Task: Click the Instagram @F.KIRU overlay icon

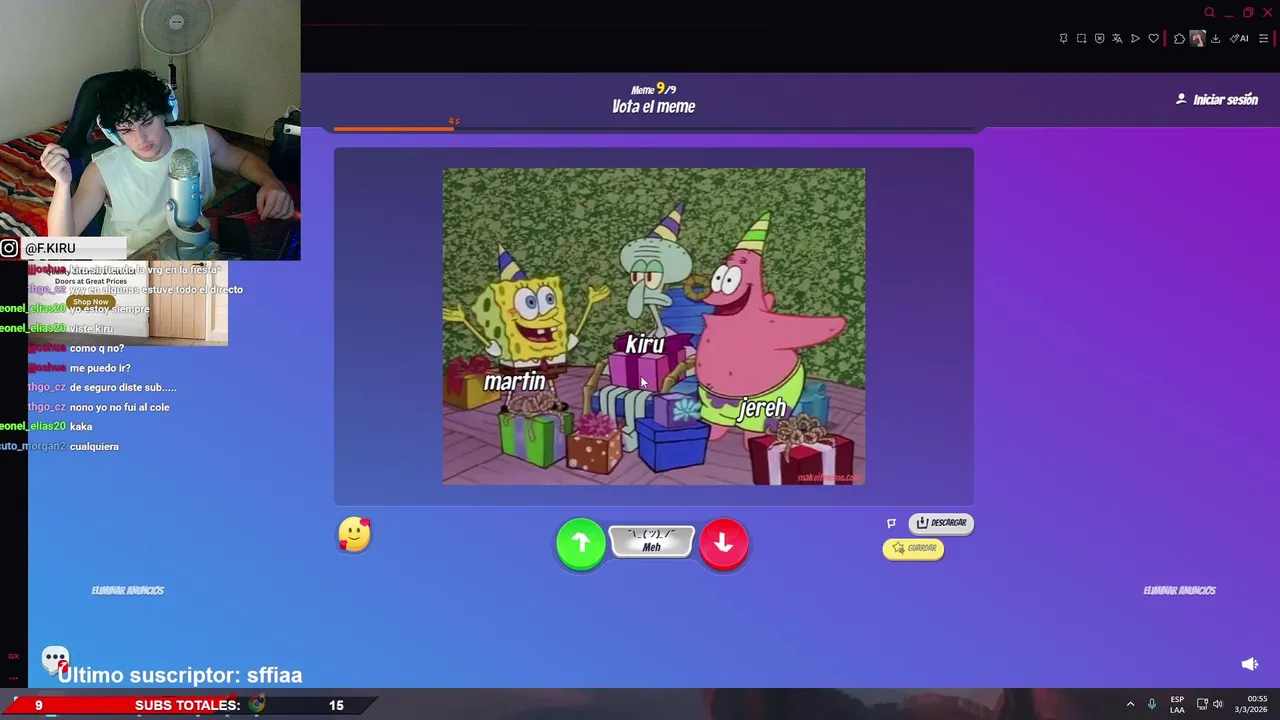Action: click(x=9, y=248)
